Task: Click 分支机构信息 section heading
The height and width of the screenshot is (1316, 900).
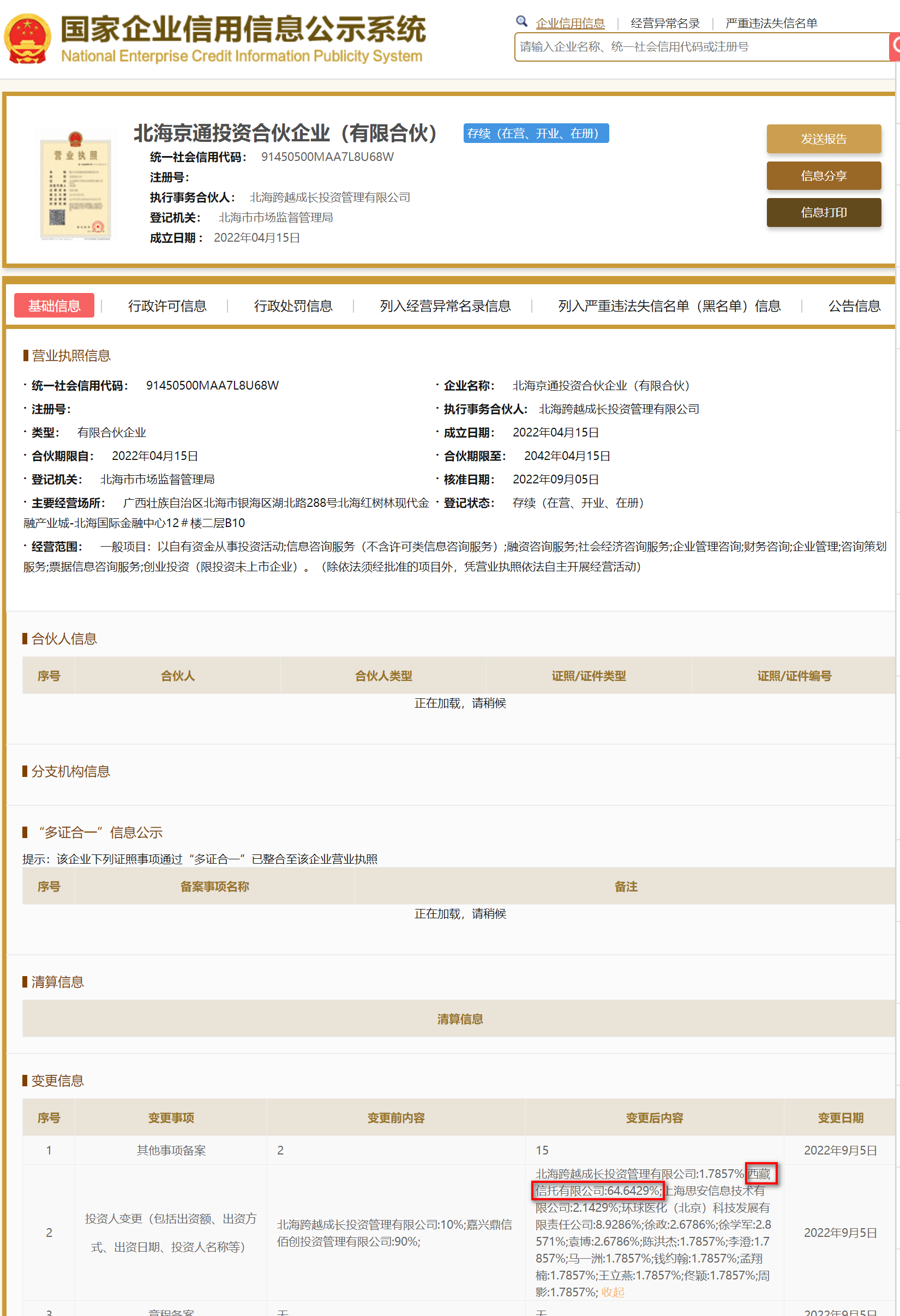Action: point(71,771)
